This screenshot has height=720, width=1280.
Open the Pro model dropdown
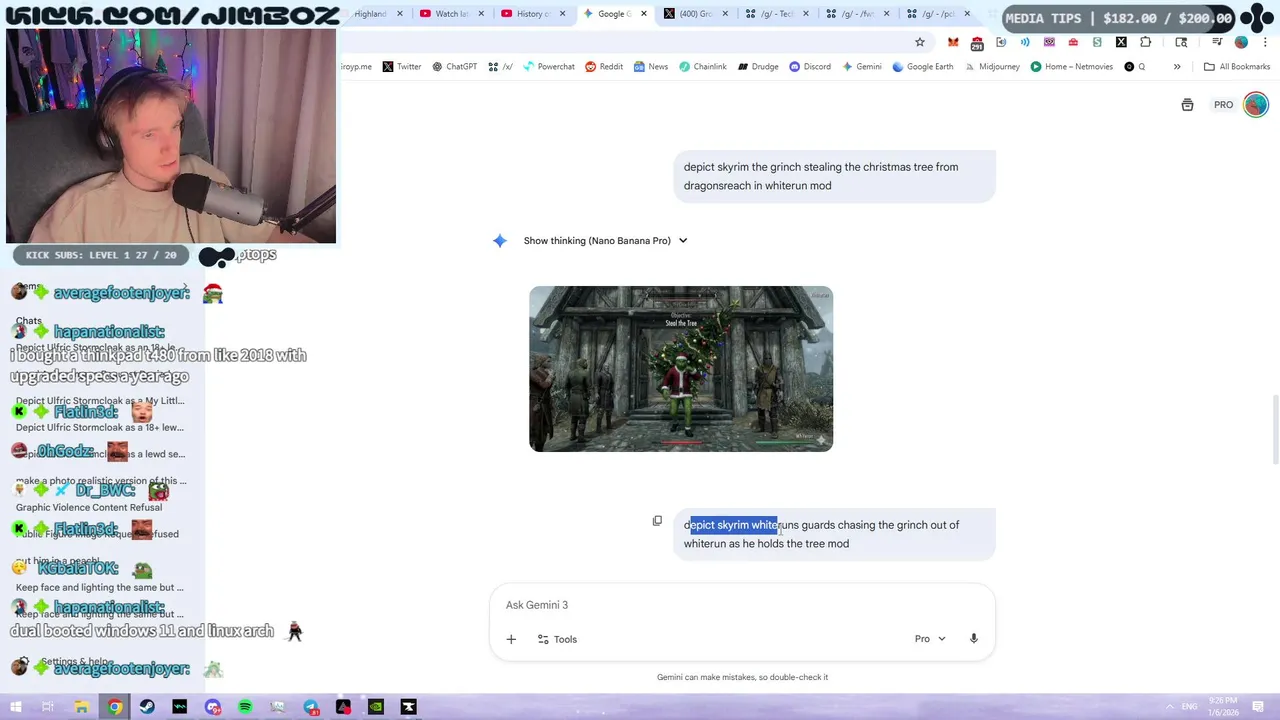930,639
